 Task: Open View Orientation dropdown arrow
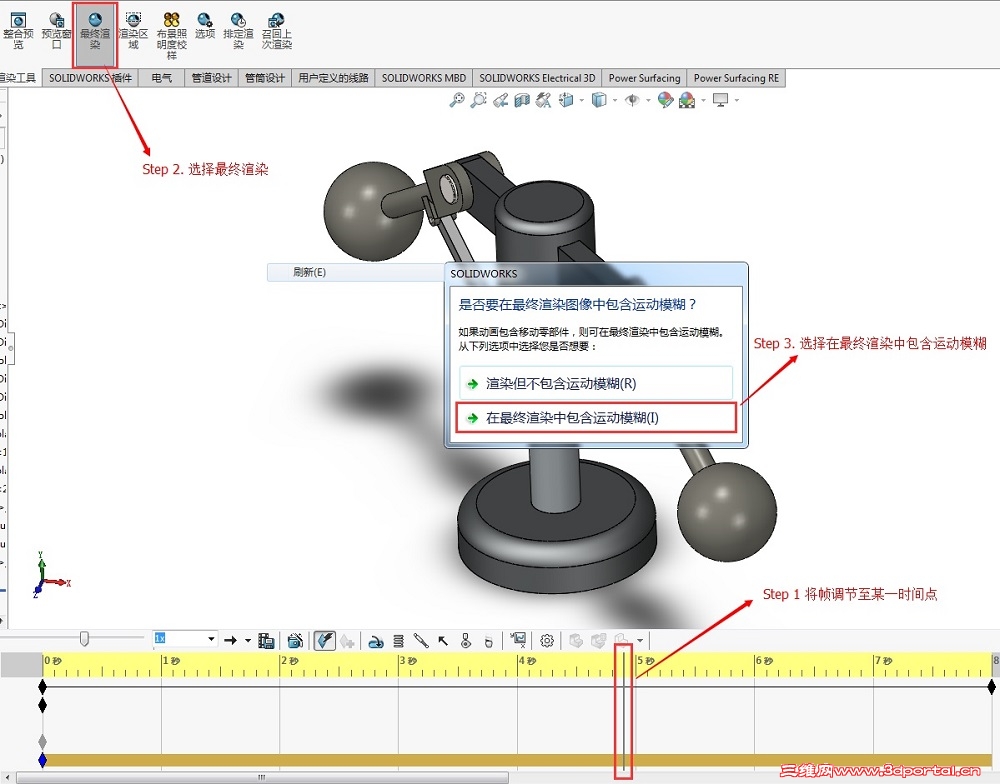(x=582, y=100)
